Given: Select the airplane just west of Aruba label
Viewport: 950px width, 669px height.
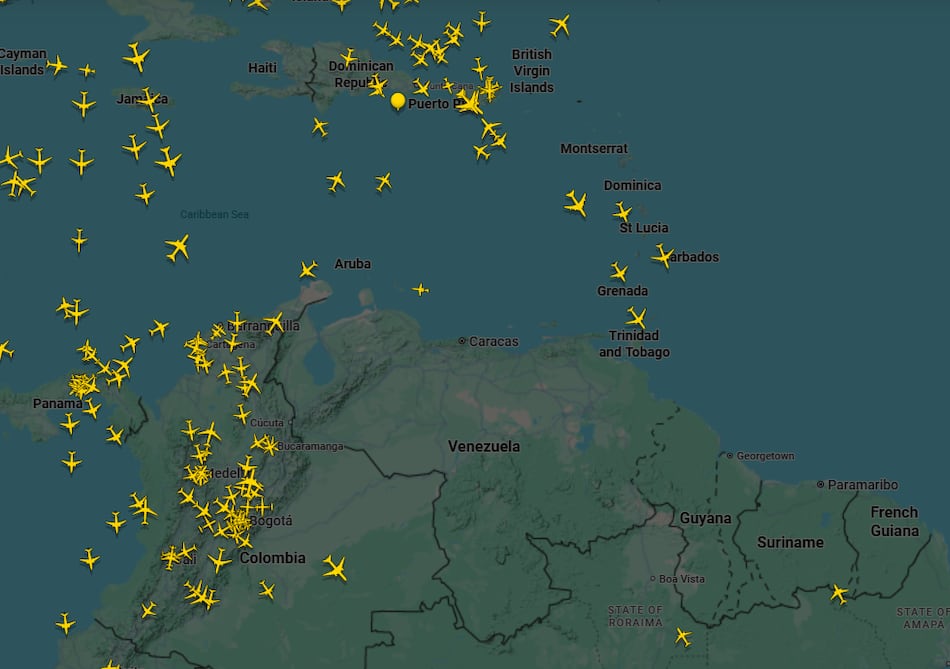Looking at the screenshot, I should pyautogui.click(x=308, y=269).
